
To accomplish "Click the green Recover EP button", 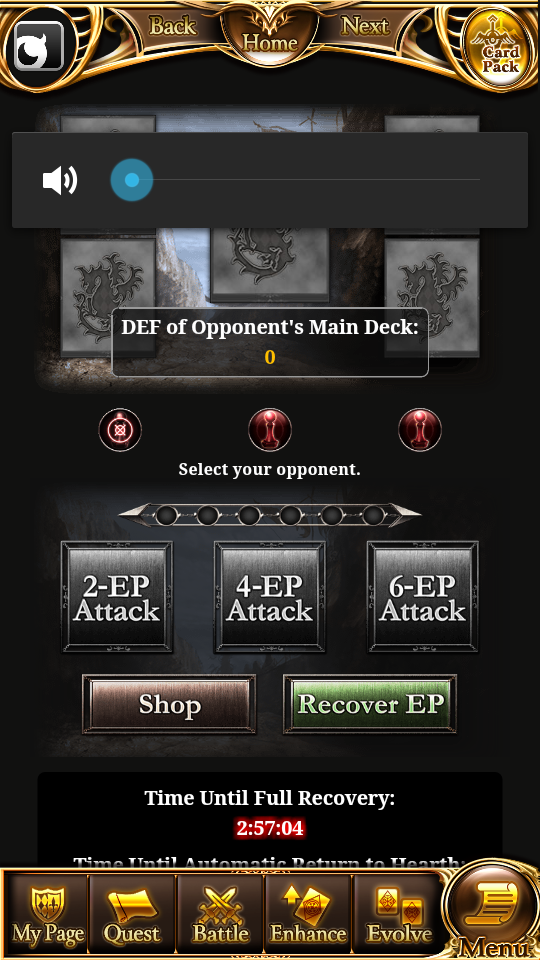I will pos(370,704).
